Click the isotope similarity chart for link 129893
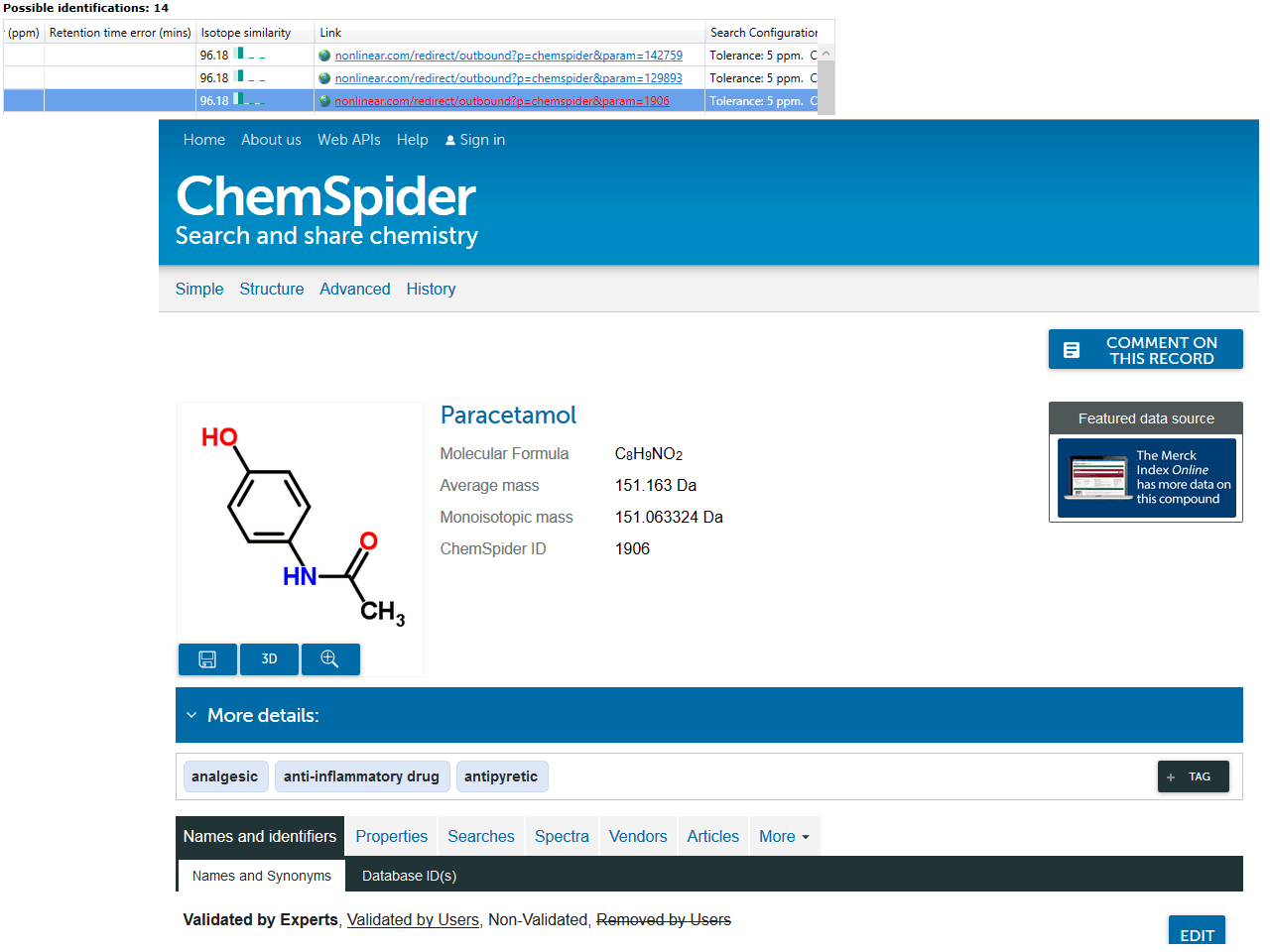Screen dimensions: 1270x952 [250, 76]
